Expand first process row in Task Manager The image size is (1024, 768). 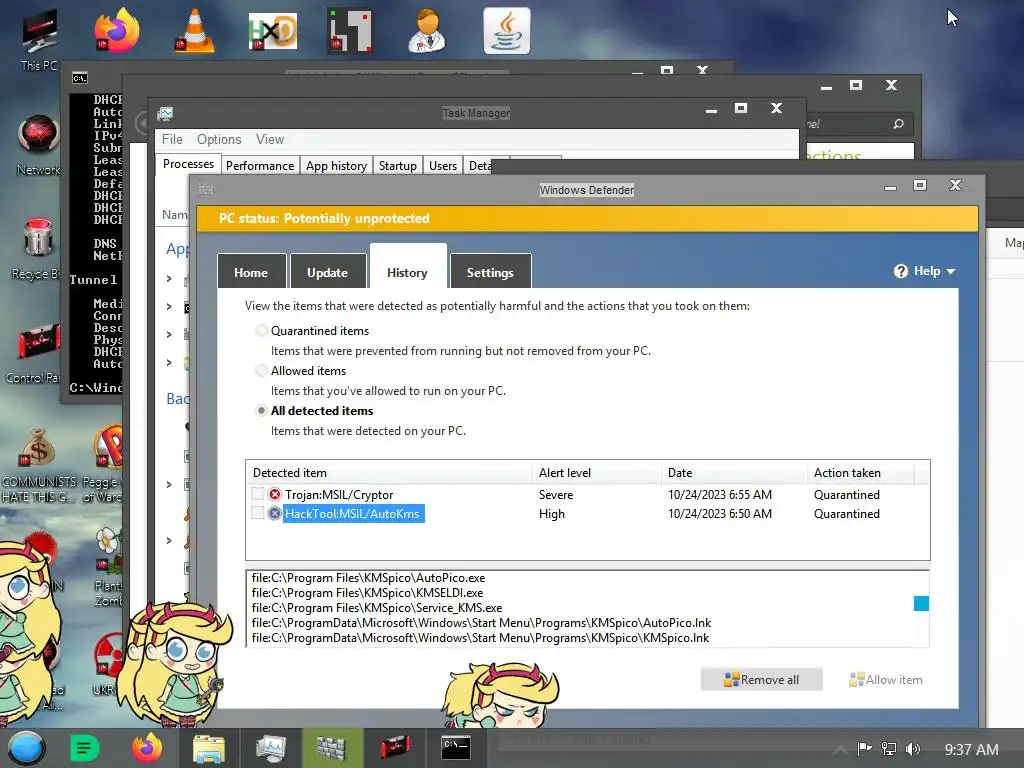[169, 279]
